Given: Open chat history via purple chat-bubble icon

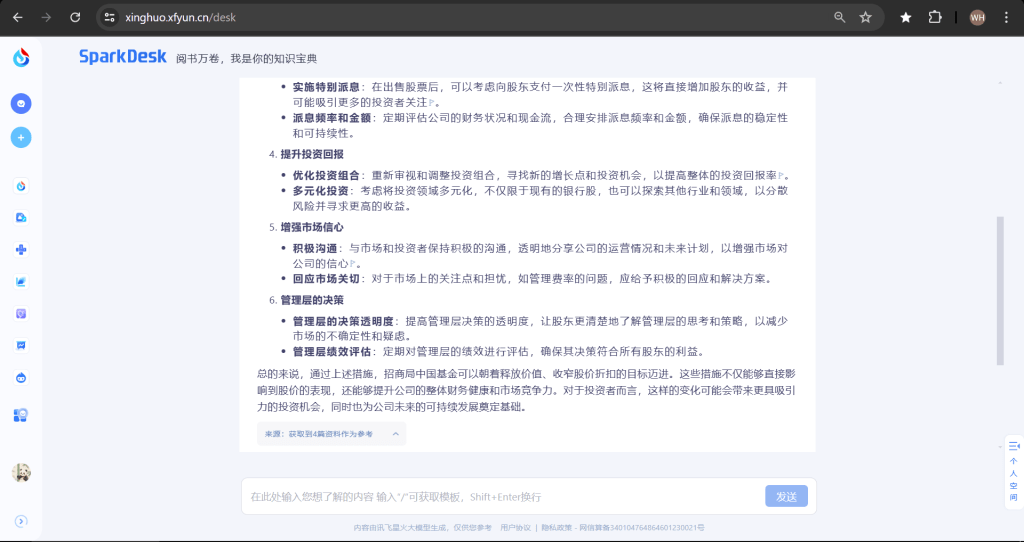Looking at the screenshot, I should [x=21, y=103].
